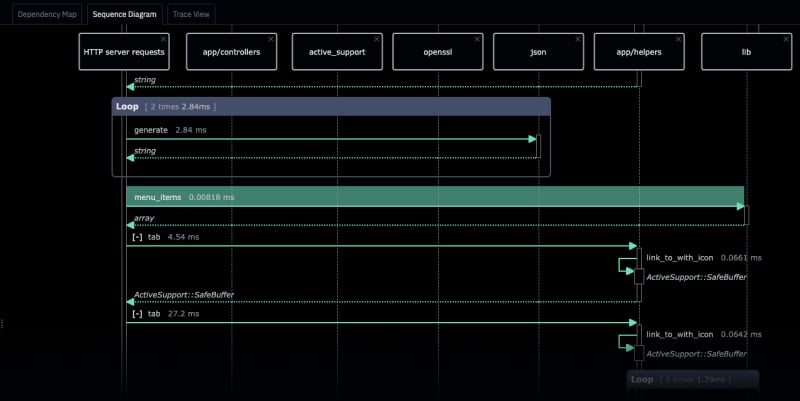Image resolution: width=800 pixels, height=401 pixels.
Task: Open the Dependency Map tab
Action: (47, 14)
